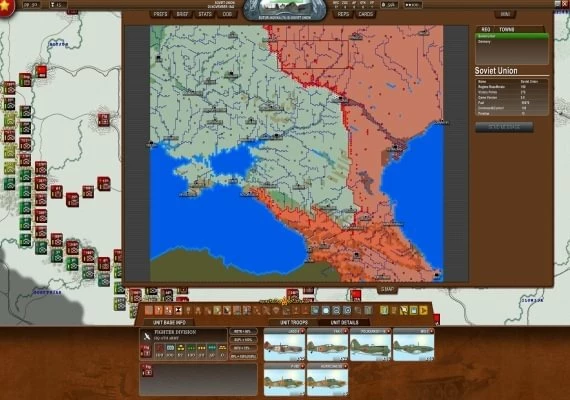Click the red circle button on MiG card

click(432, 331)
